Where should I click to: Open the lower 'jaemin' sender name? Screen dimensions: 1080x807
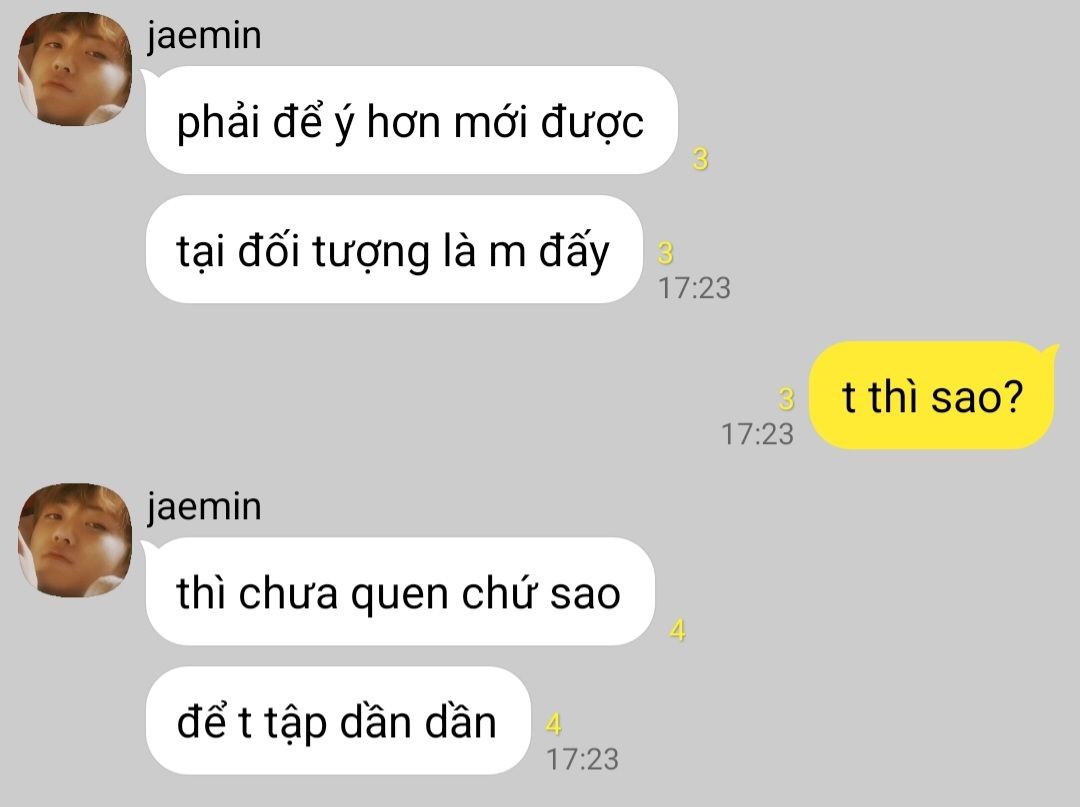(x=205, y=507)
